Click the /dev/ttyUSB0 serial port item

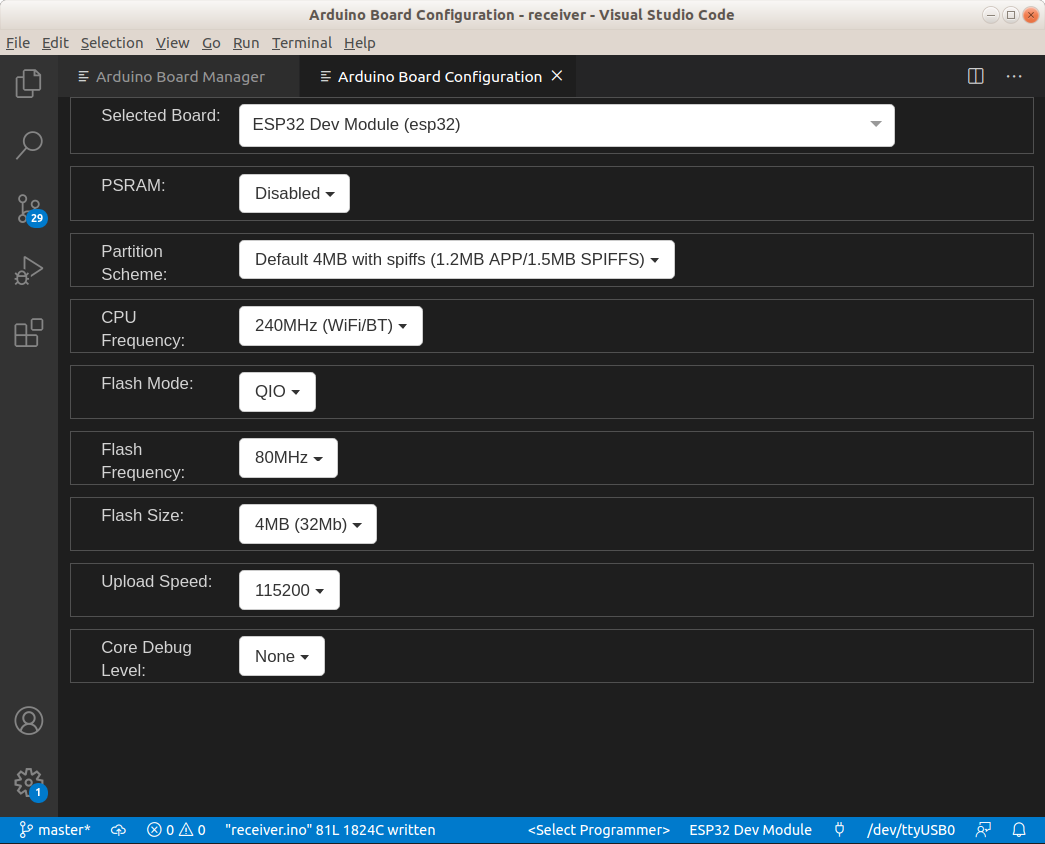pos(910,830)
